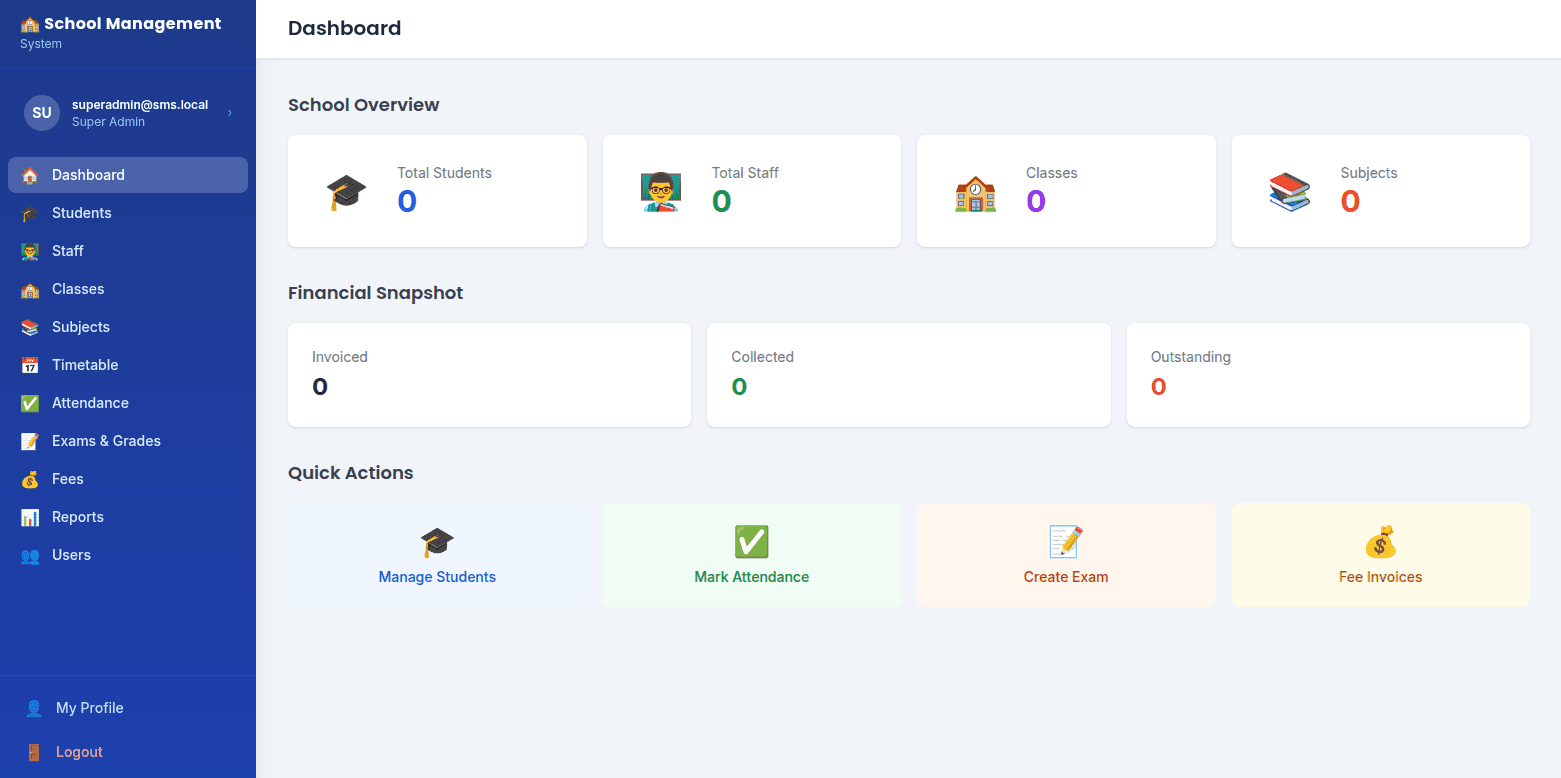
Task: Click the memo icon above Create Exam
Action: (x=1066, y=542)
